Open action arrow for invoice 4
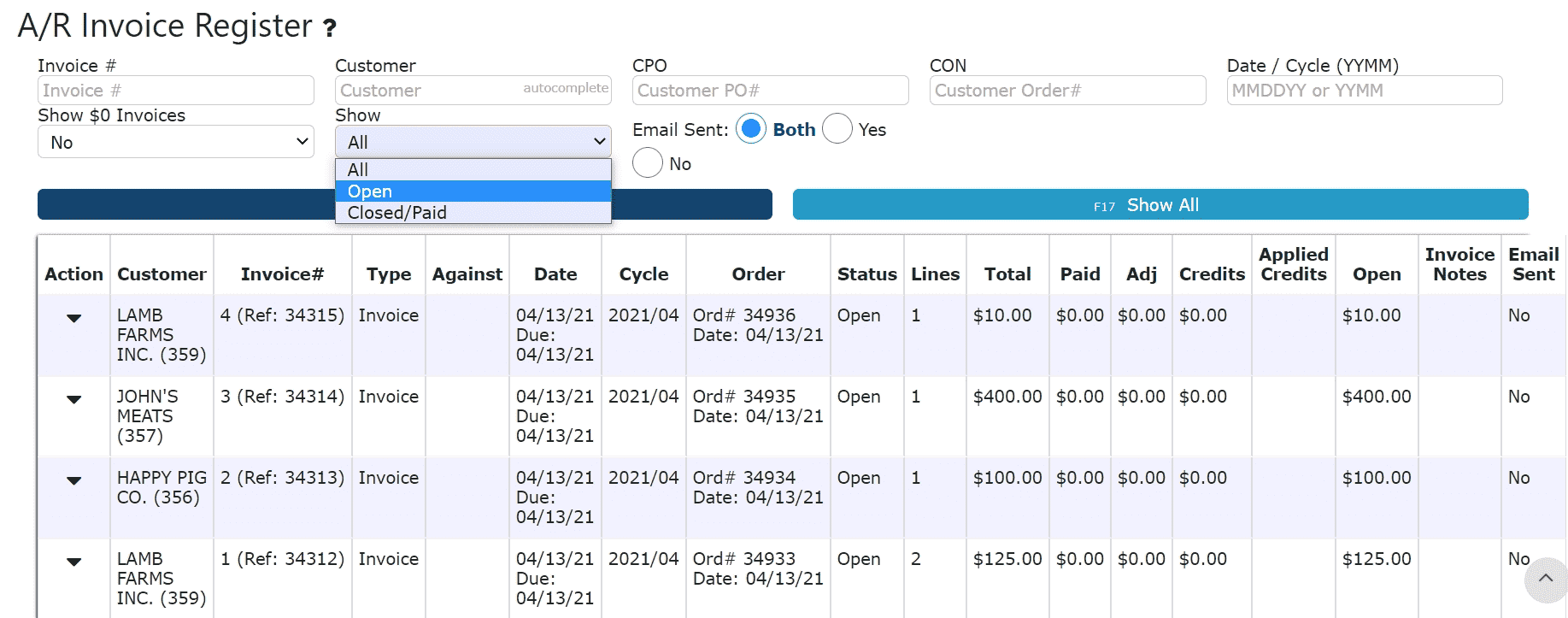The image size is (1568, 618). (74, 318)
